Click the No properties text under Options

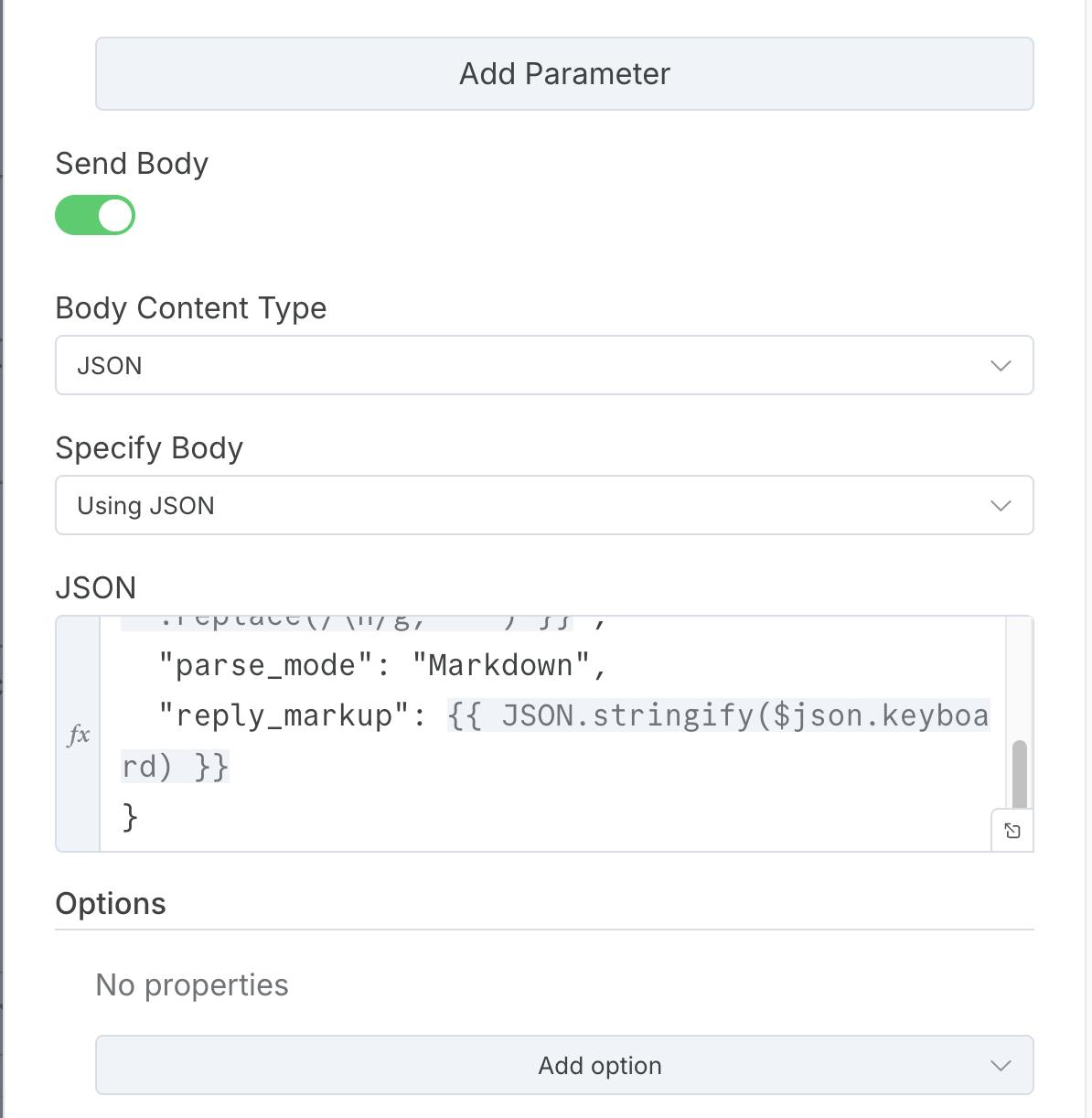(x=191, y=985)
